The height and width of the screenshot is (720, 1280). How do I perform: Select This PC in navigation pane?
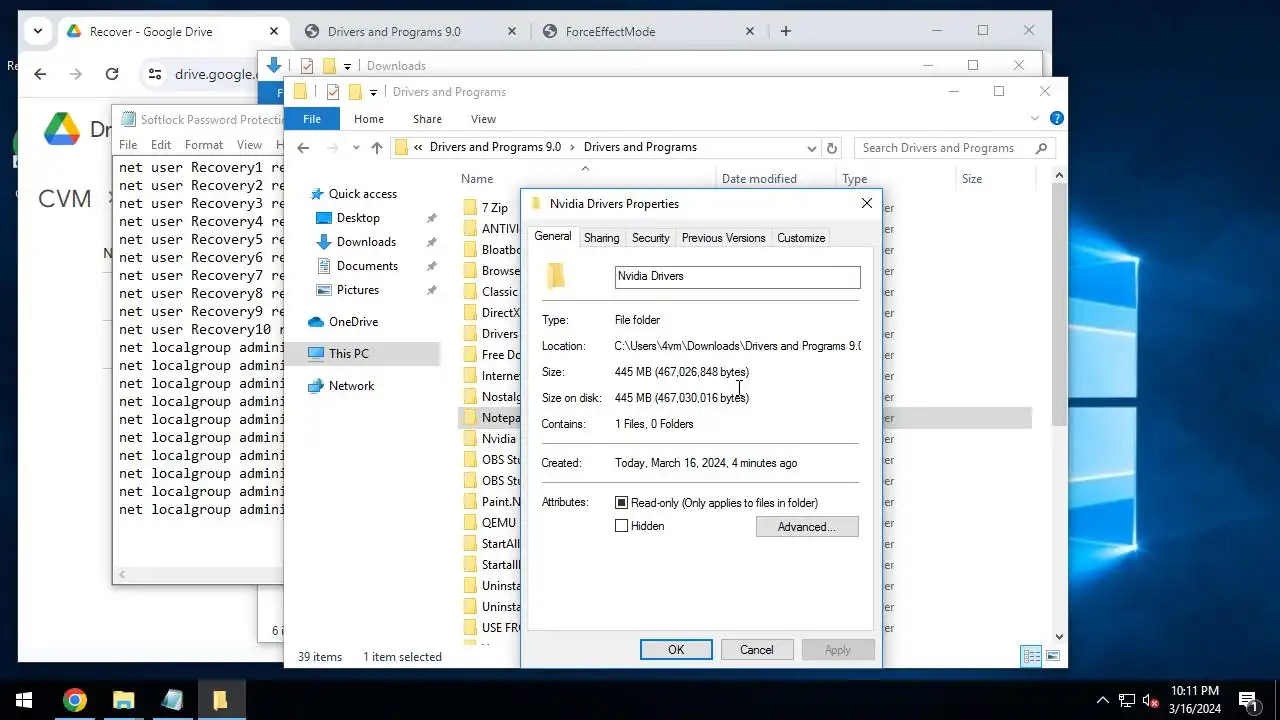[x=348, y=353]
